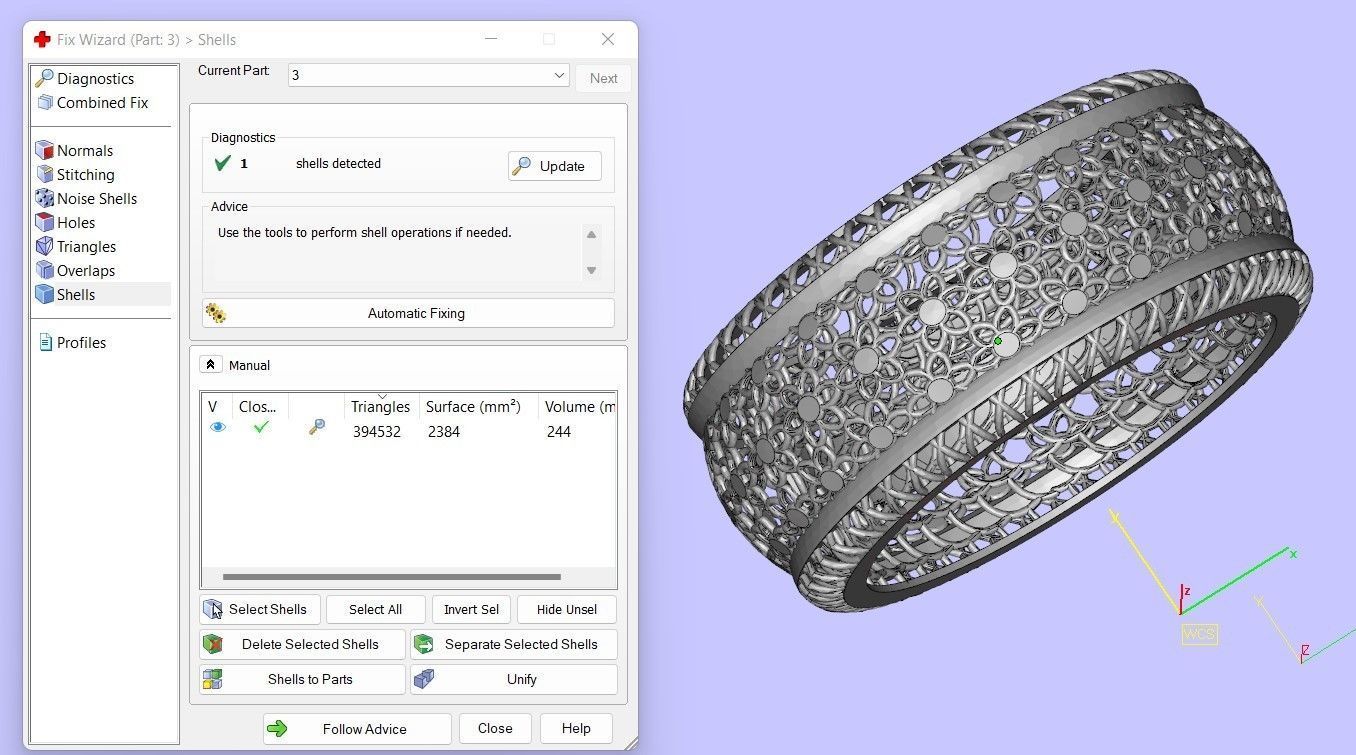Viewport: 1356px width, 755px height.
Task: Open the Diagnostics page in sidebar
Action: coord(94,79)
